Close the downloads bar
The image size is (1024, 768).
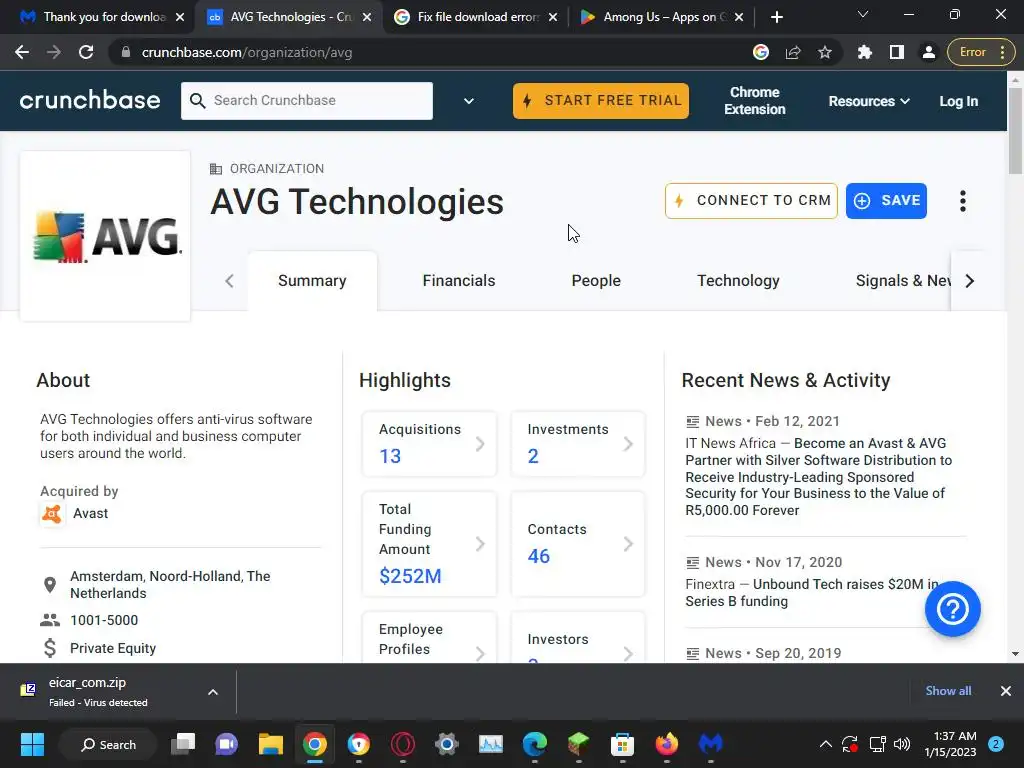(1006, 690)
